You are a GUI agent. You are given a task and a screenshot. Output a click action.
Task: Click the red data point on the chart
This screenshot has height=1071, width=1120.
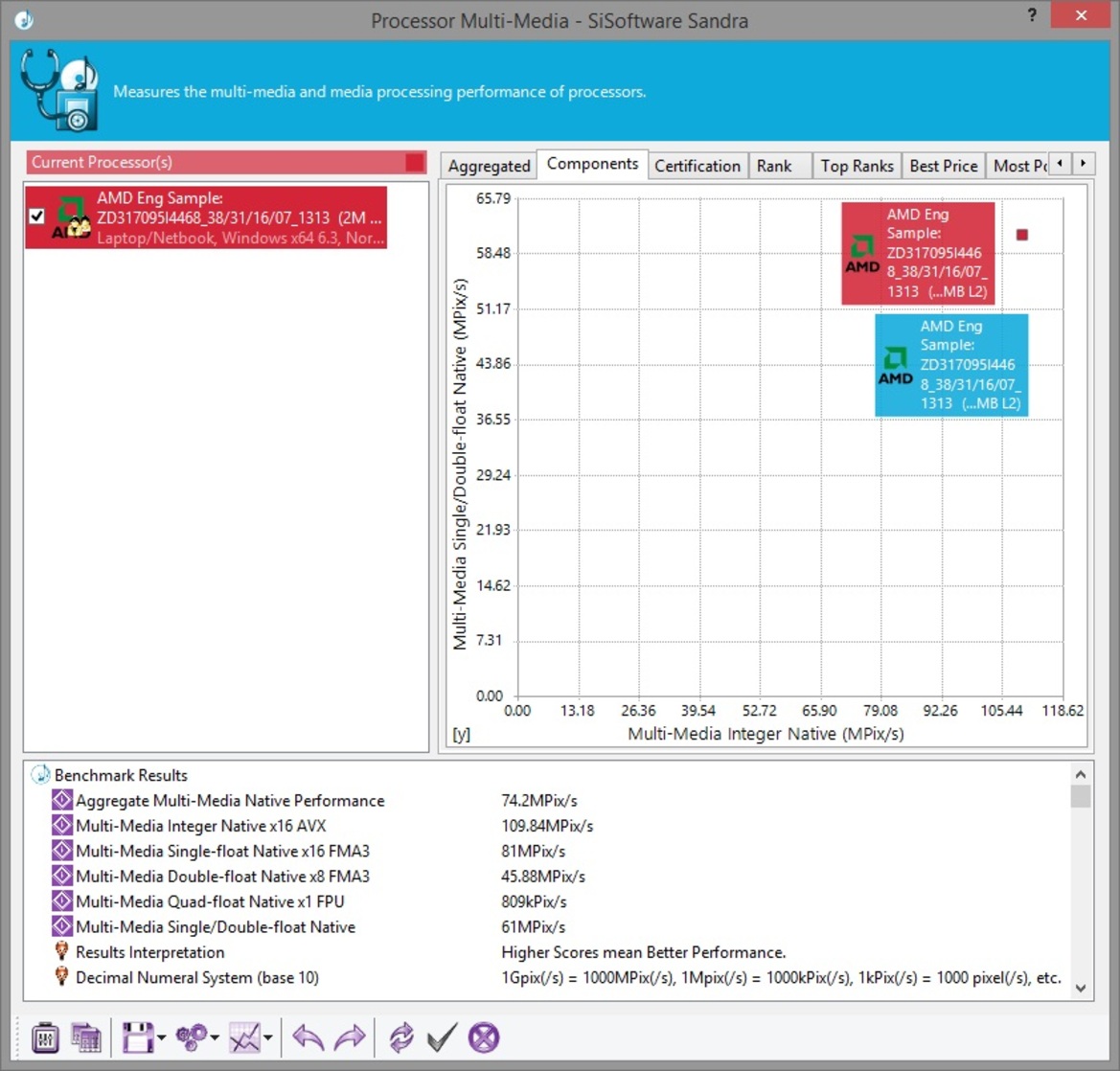point(1022,234)
